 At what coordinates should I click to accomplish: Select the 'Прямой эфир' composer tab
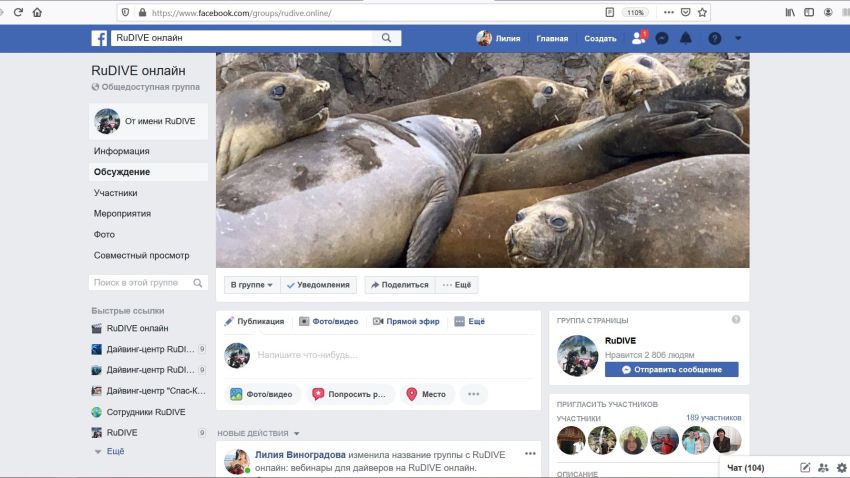point(406,321)
